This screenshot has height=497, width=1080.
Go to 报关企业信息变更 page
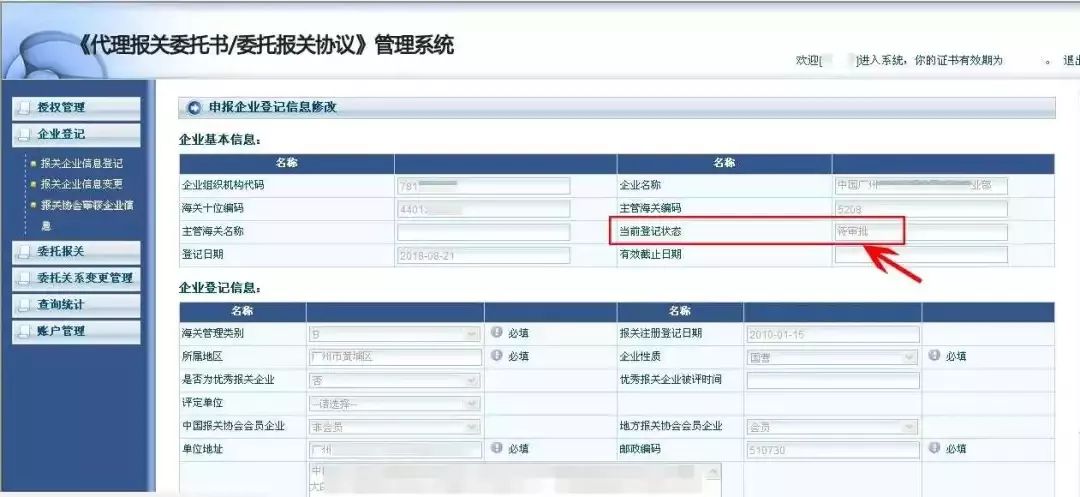coord(81,184)
